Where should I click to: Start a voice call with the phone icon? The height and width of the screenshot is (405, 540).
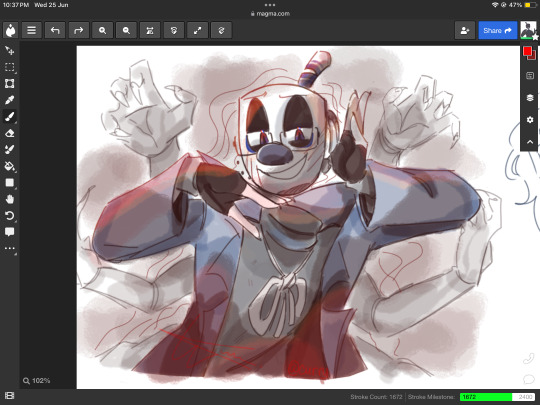coord(528,359)
